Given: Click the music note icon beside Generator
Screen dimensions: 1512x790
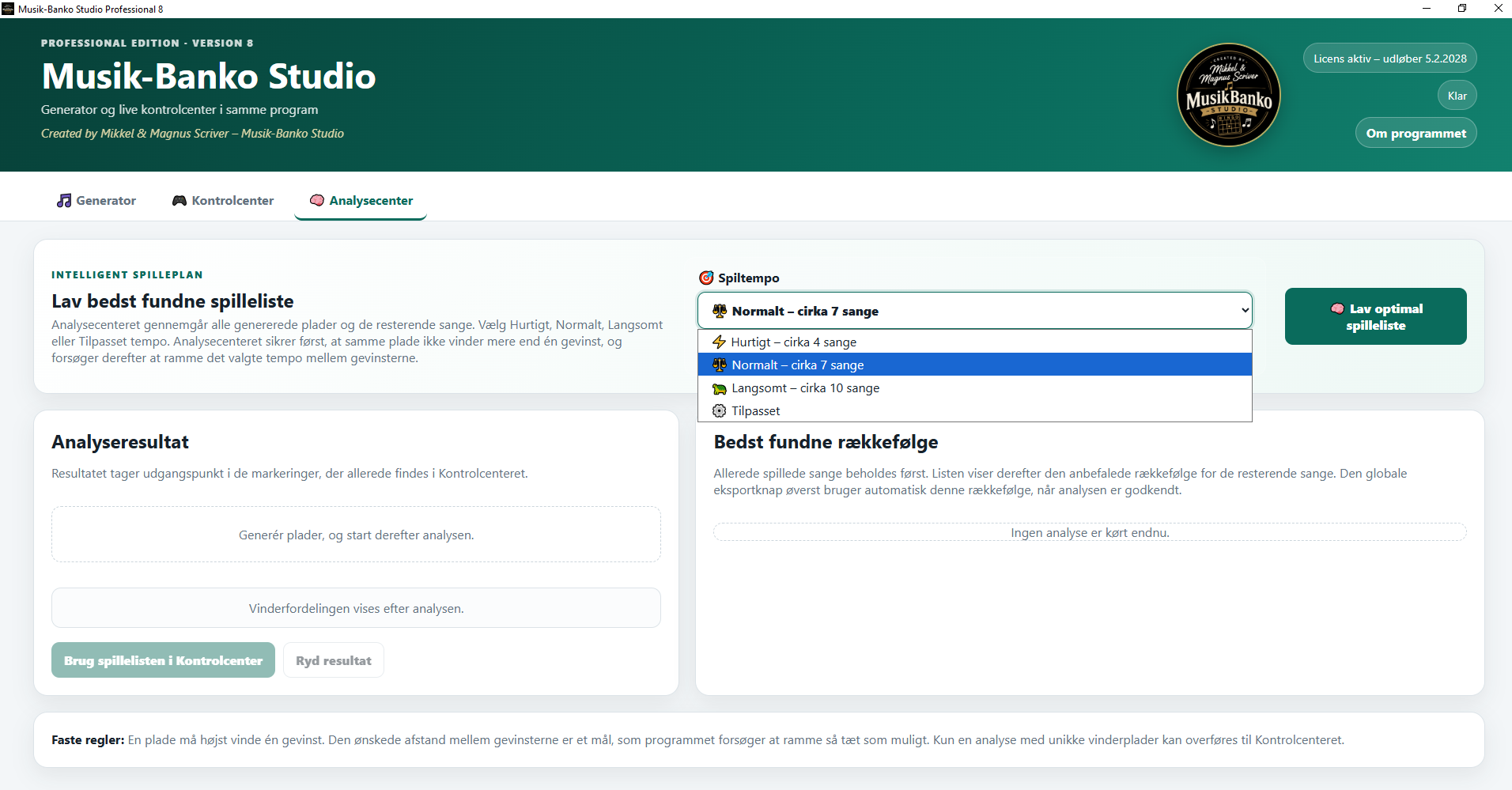Looking at the screenshot, I should coord(64,201).
